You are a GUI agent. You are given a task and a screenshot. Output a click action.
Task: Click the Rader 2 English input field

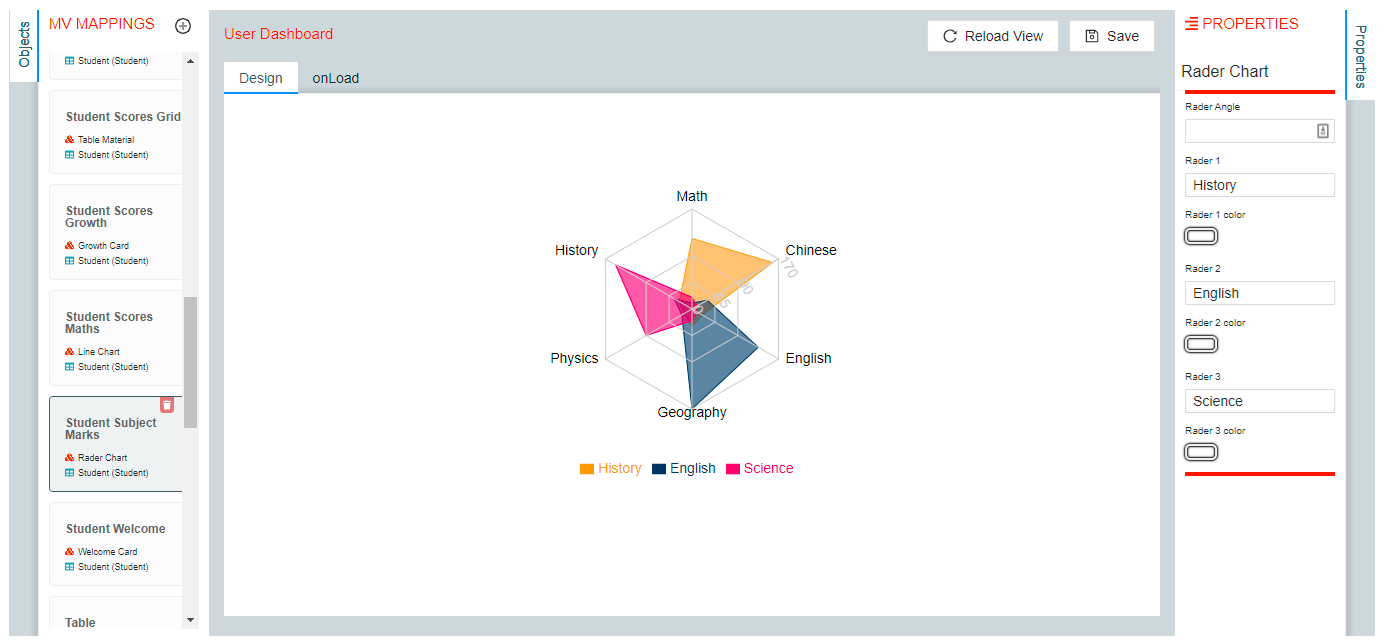1260,293
